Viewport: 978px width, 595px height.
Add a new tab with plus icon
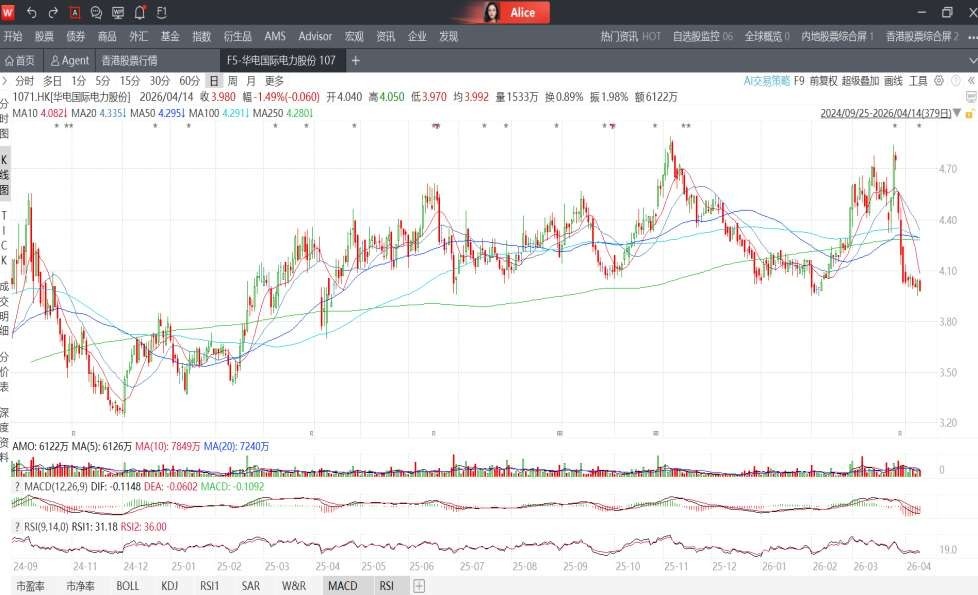pyautogui.click(x=355, y=61)
